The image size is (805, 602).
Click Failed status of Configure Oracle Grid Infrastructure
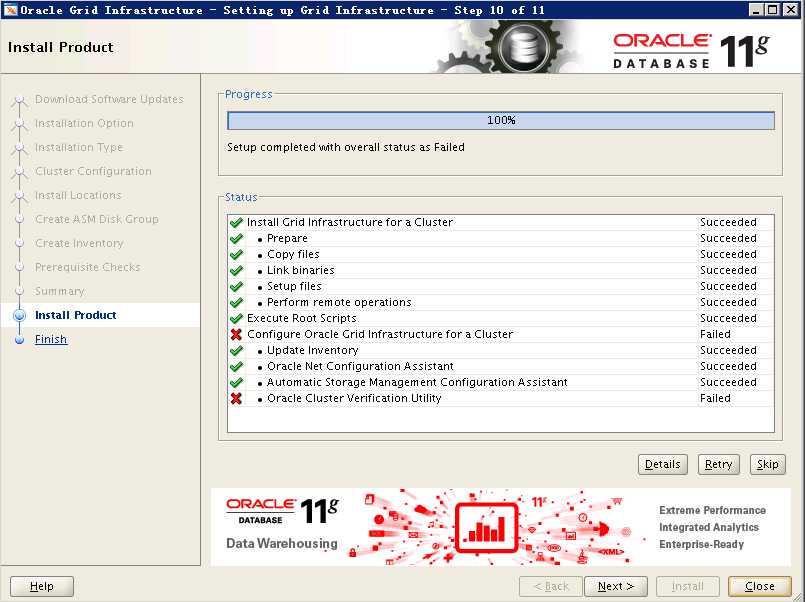(x=715, y=334)
